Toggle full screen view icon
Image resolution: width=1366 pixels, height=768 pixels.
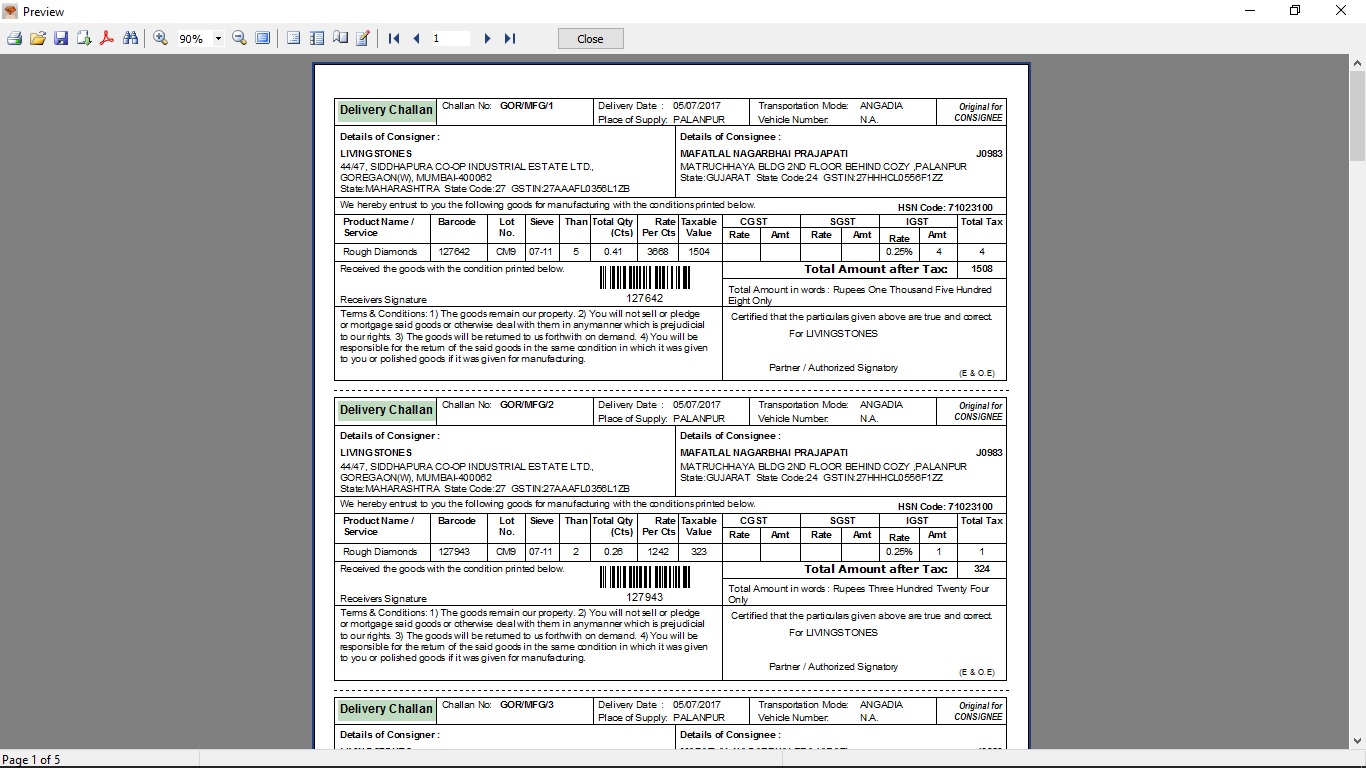[x=262, y=38]
